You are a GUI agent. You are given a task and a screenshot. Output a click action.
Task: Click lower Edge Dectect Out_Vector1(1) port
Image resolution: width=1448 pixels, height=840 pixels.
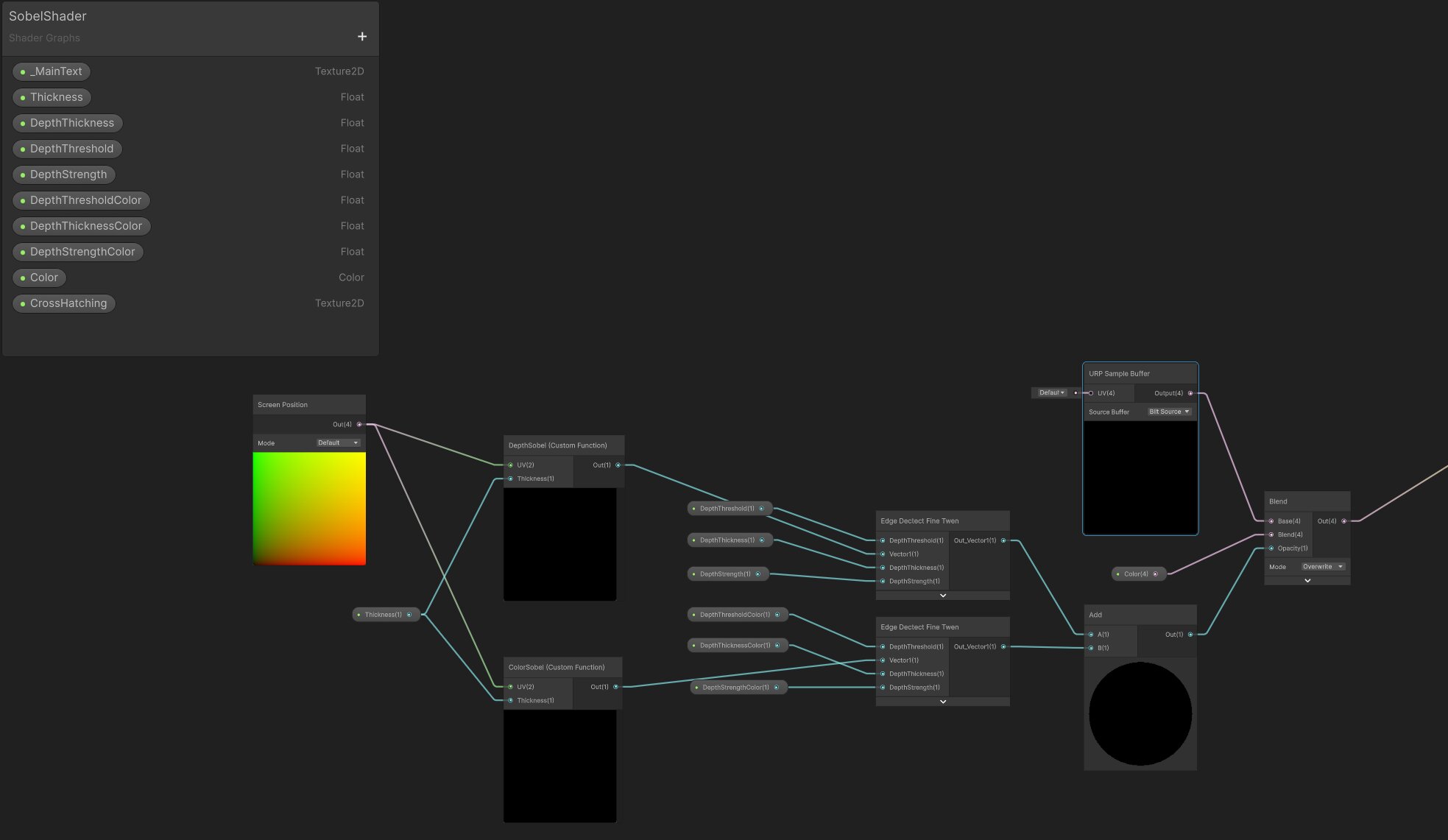pyautogui.click(x=1003, y=646)
